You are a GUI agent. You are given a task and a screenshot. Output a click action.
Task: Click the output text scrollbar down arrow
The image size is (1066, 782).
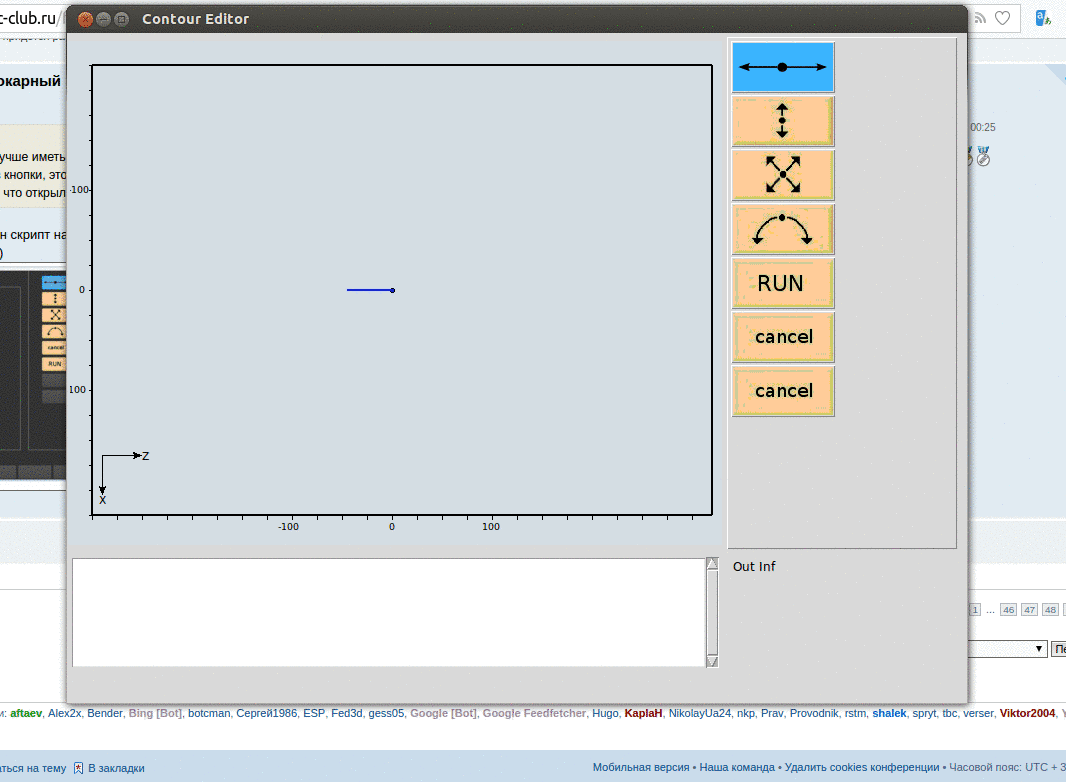(x=712, y=661)
